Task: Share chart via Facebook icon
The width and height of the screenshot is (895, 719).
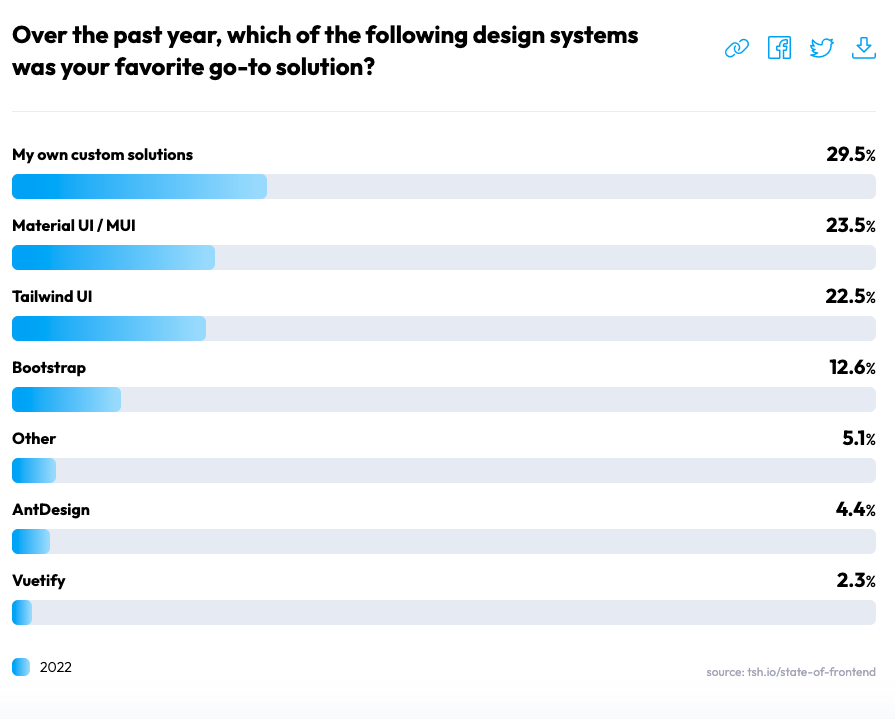Action: [x=779, y=48]
